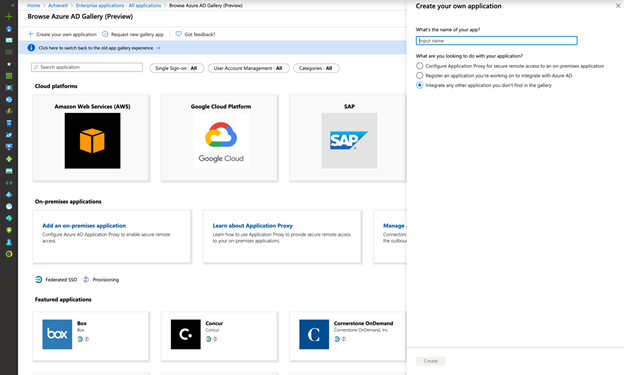Screen dimensions: 624x375
Task: Open Home from the sidebar house icon
Action: pos(9,29)
